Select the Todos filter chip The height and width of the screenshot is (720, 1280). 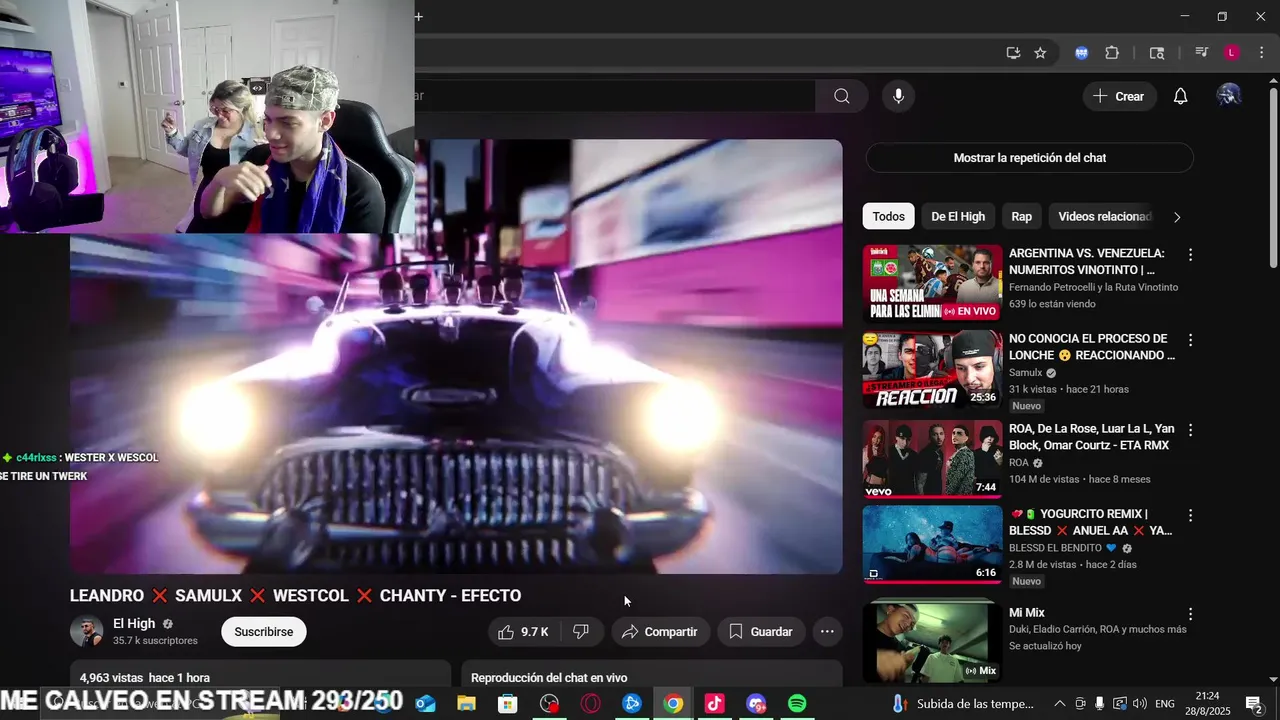pyautogui.click(x=888, y=216)
